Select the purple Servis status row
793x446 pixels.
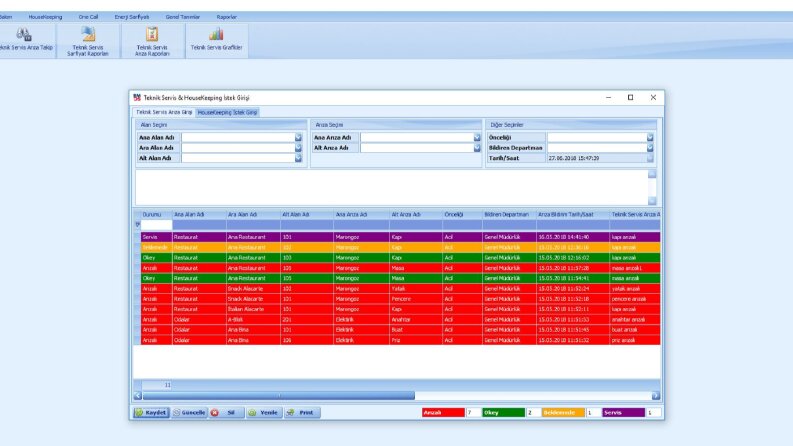click(397, 237)
